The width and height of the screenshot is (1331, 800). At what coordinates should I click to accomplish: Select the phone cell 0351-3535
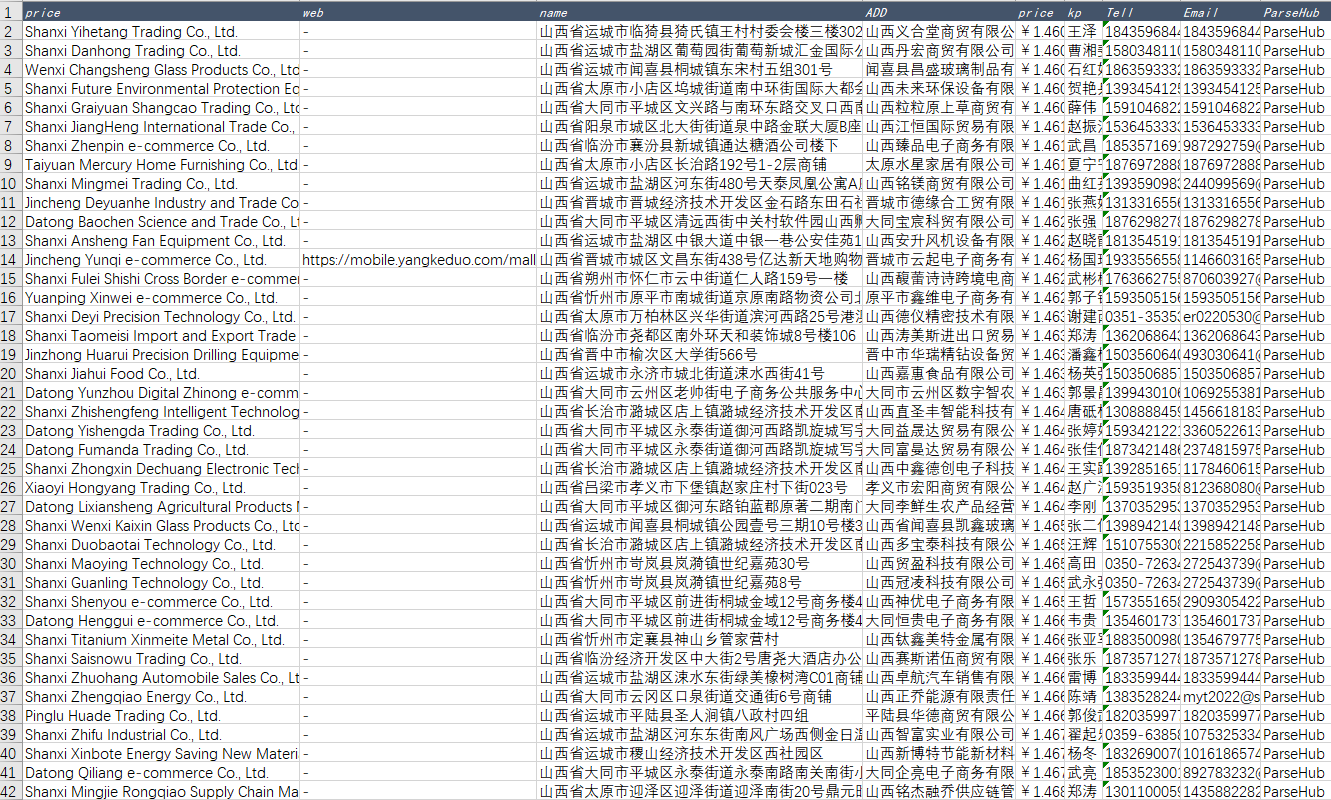[1142, 317]
